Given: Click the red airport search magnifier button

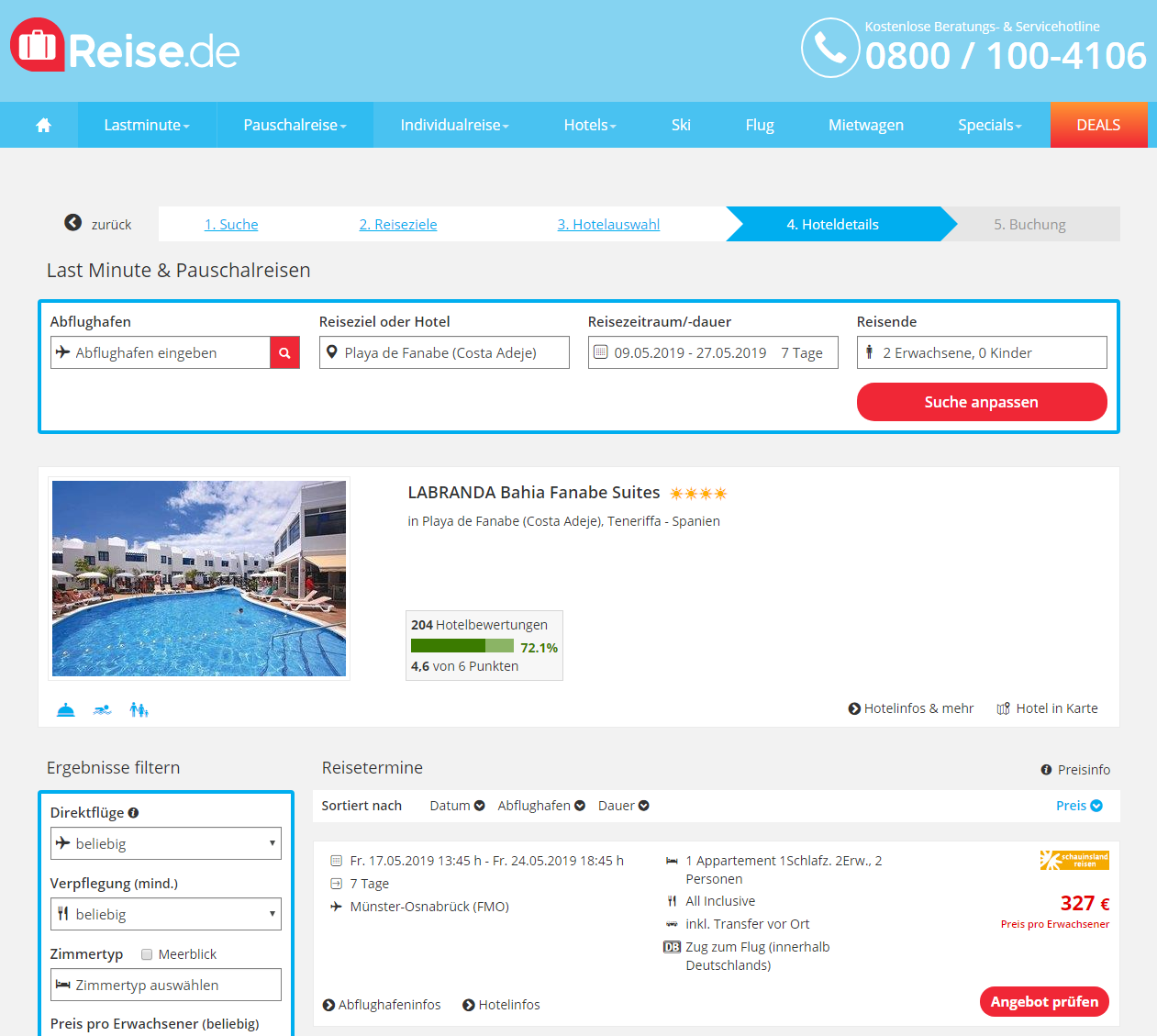Looking at the screenshot, I should [x=284, y=352].
